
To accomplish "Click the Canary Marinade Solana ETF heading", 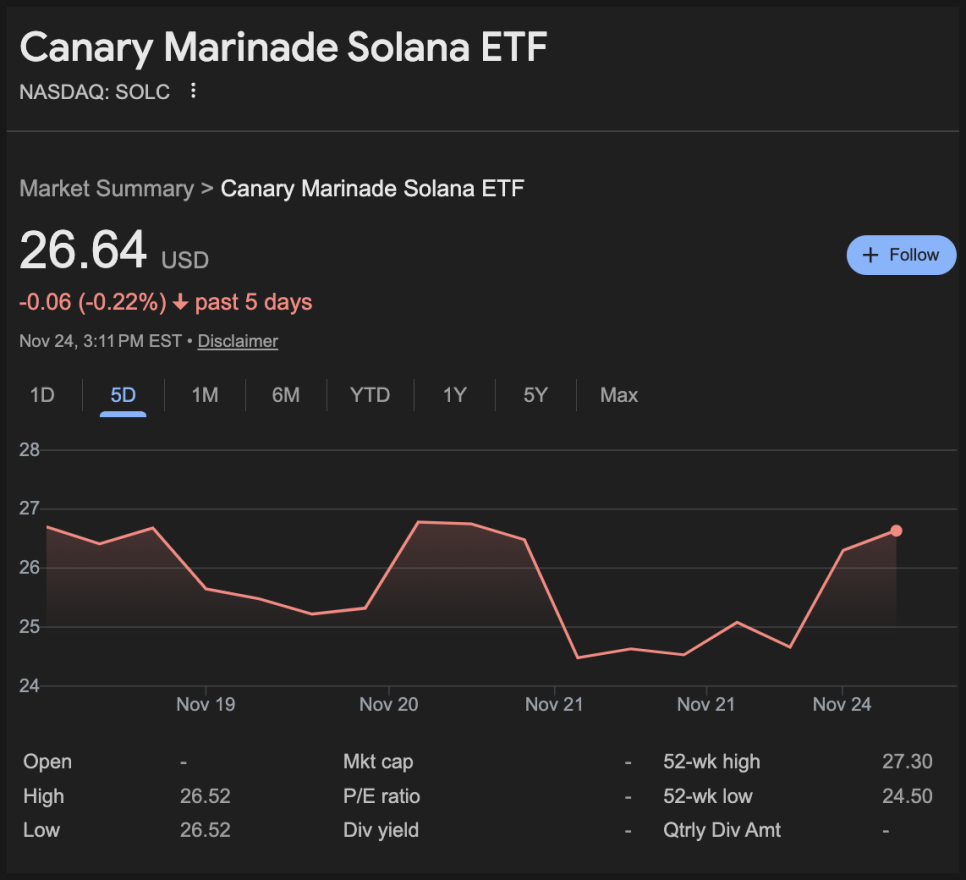I will 284,48.
